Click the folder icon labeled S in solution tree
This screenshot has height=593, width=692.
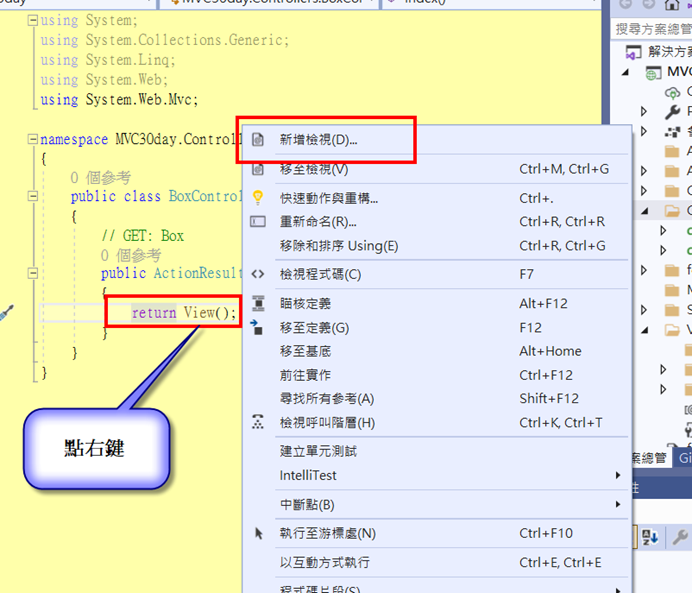(x=672, y=310)
